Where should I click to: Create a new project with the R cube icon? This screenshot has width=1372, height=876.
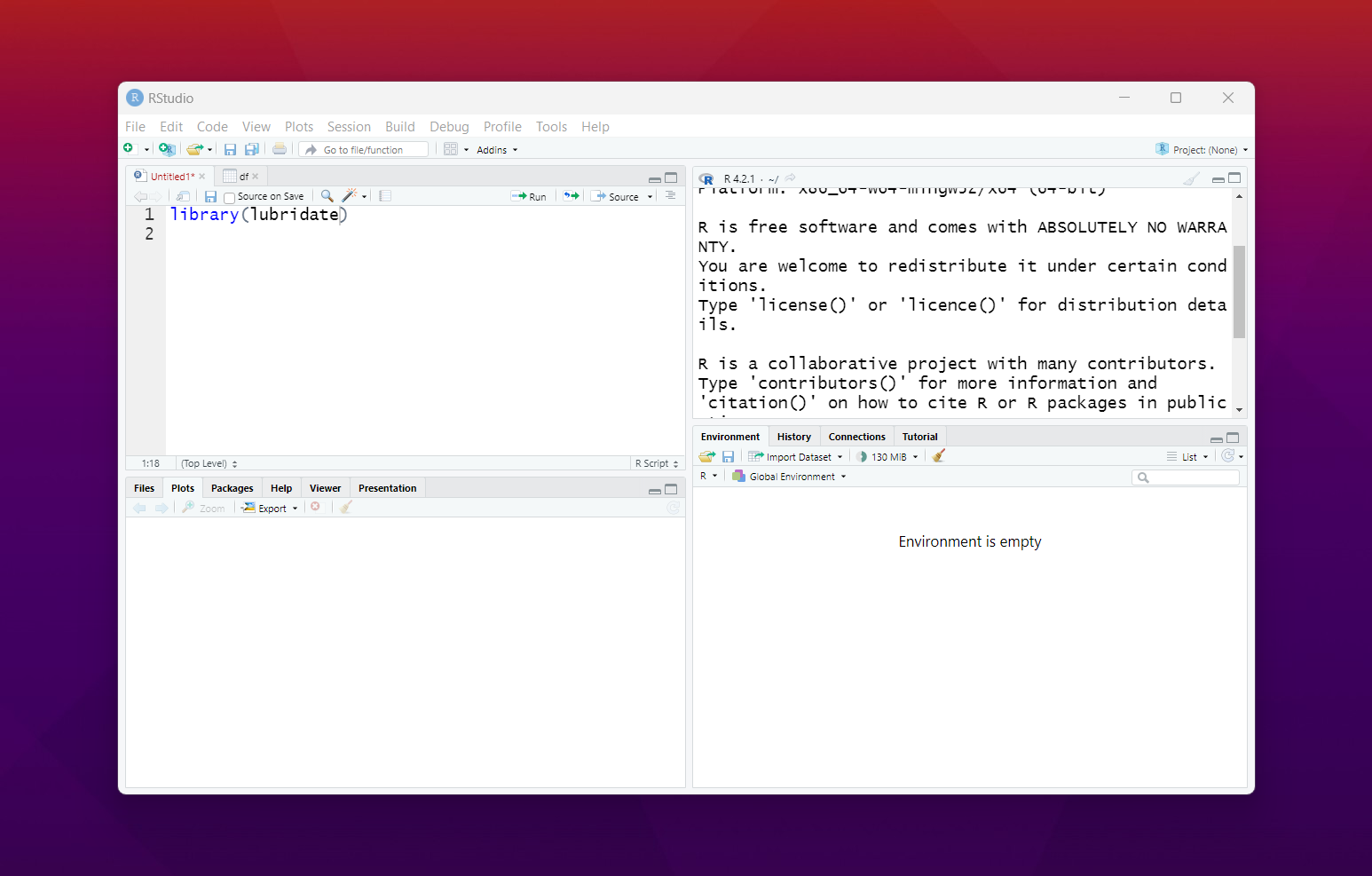(167, 149)
